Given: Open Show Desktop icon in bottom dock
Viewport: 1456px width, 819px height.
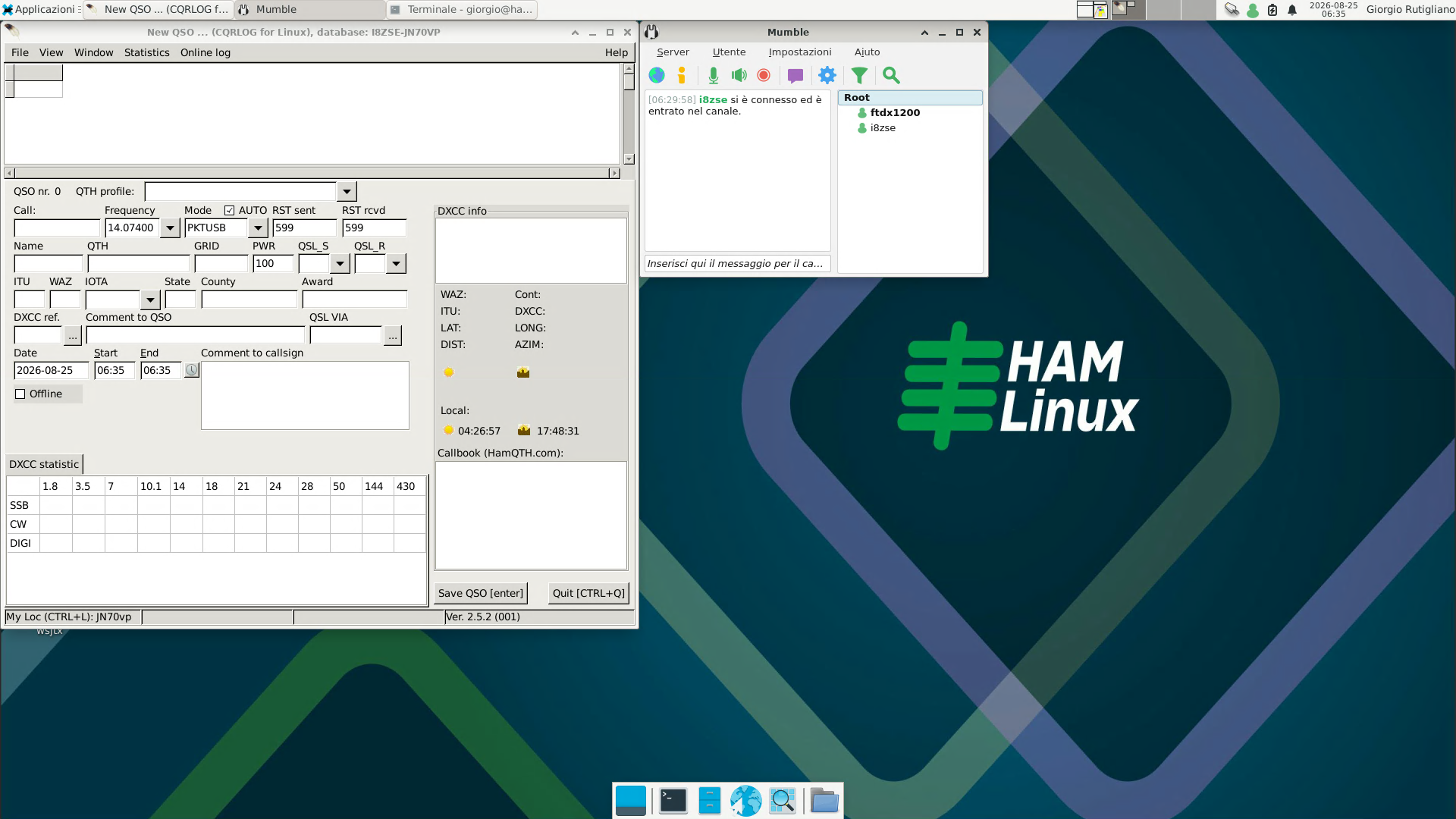Looking at the screenshot, I should (631, 801).
